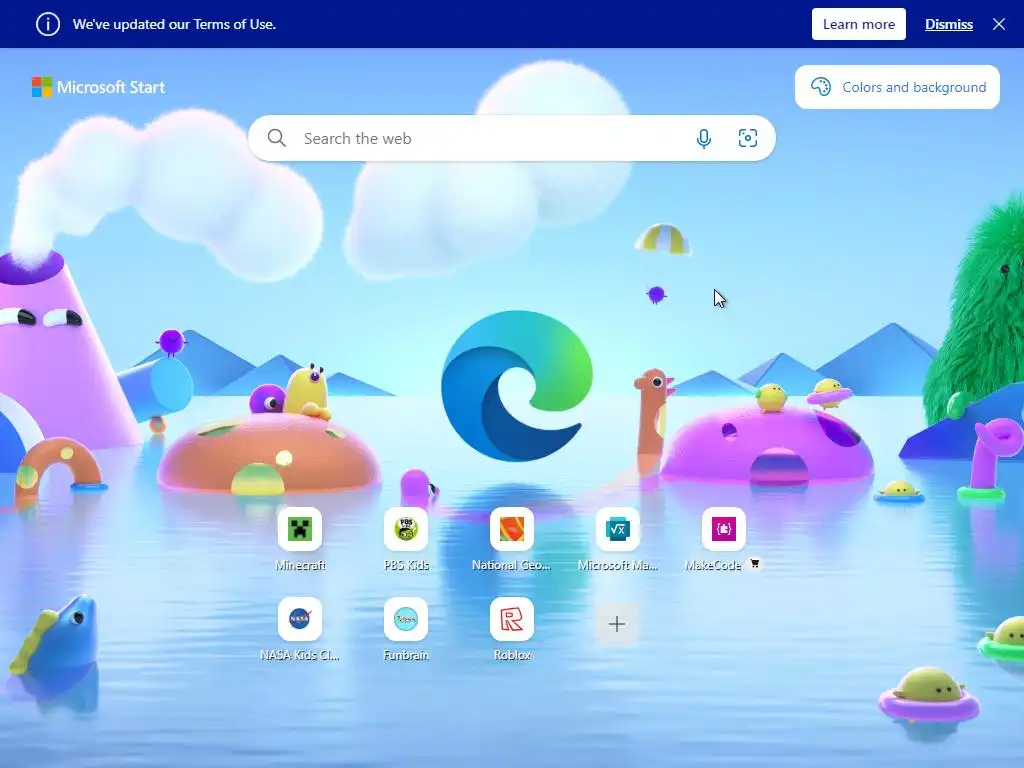Launch the Funbrain quick link

[x=406, y=619]
